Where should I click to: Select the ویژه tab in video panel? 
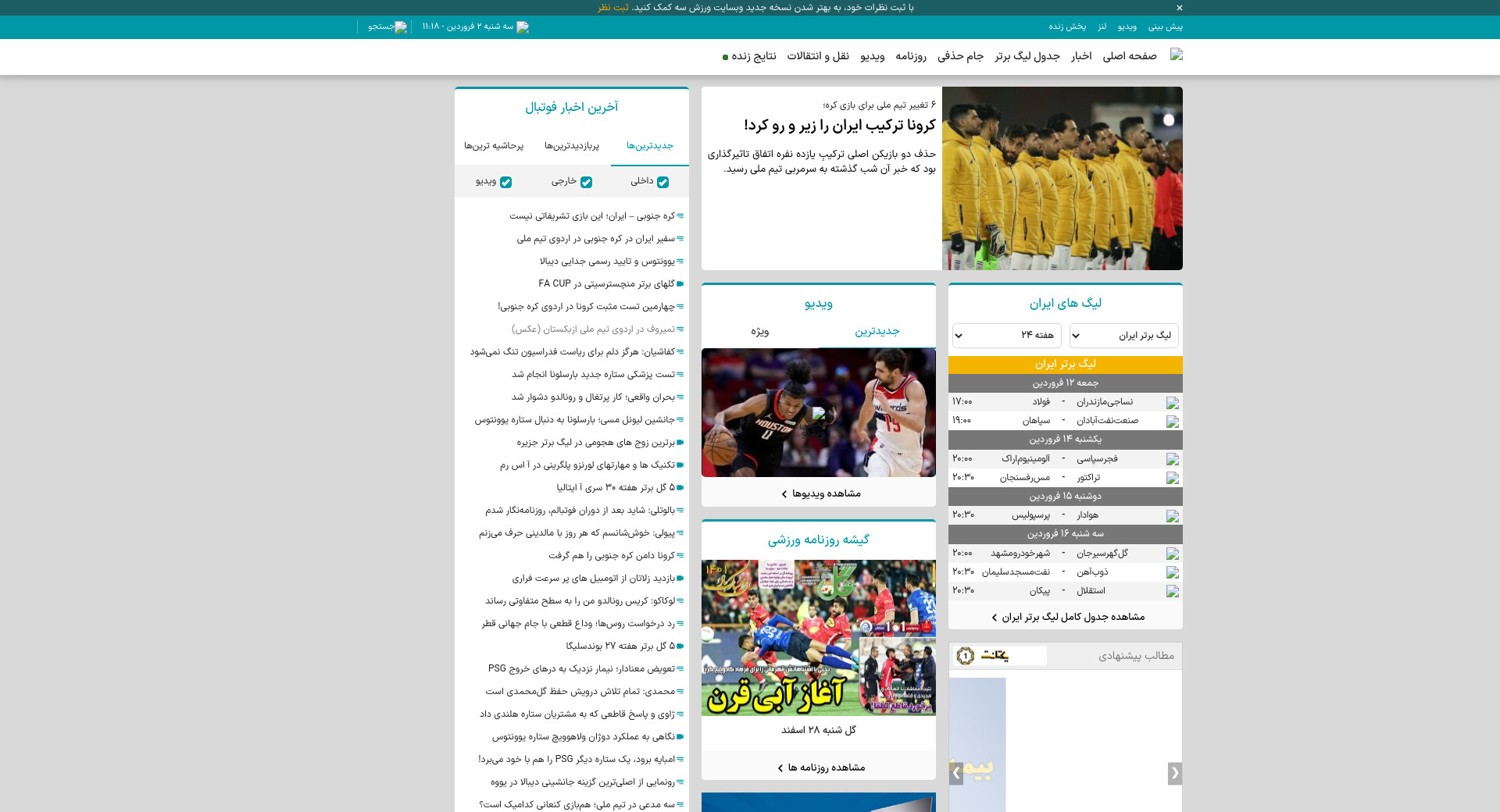point(759,332)
